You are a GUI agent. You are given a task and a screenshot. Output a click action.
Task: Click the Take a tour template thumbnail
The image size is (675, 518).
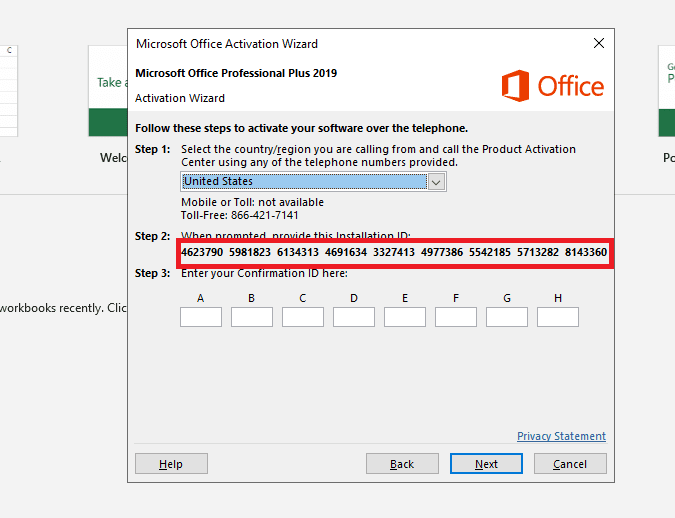tap(108, 90)
